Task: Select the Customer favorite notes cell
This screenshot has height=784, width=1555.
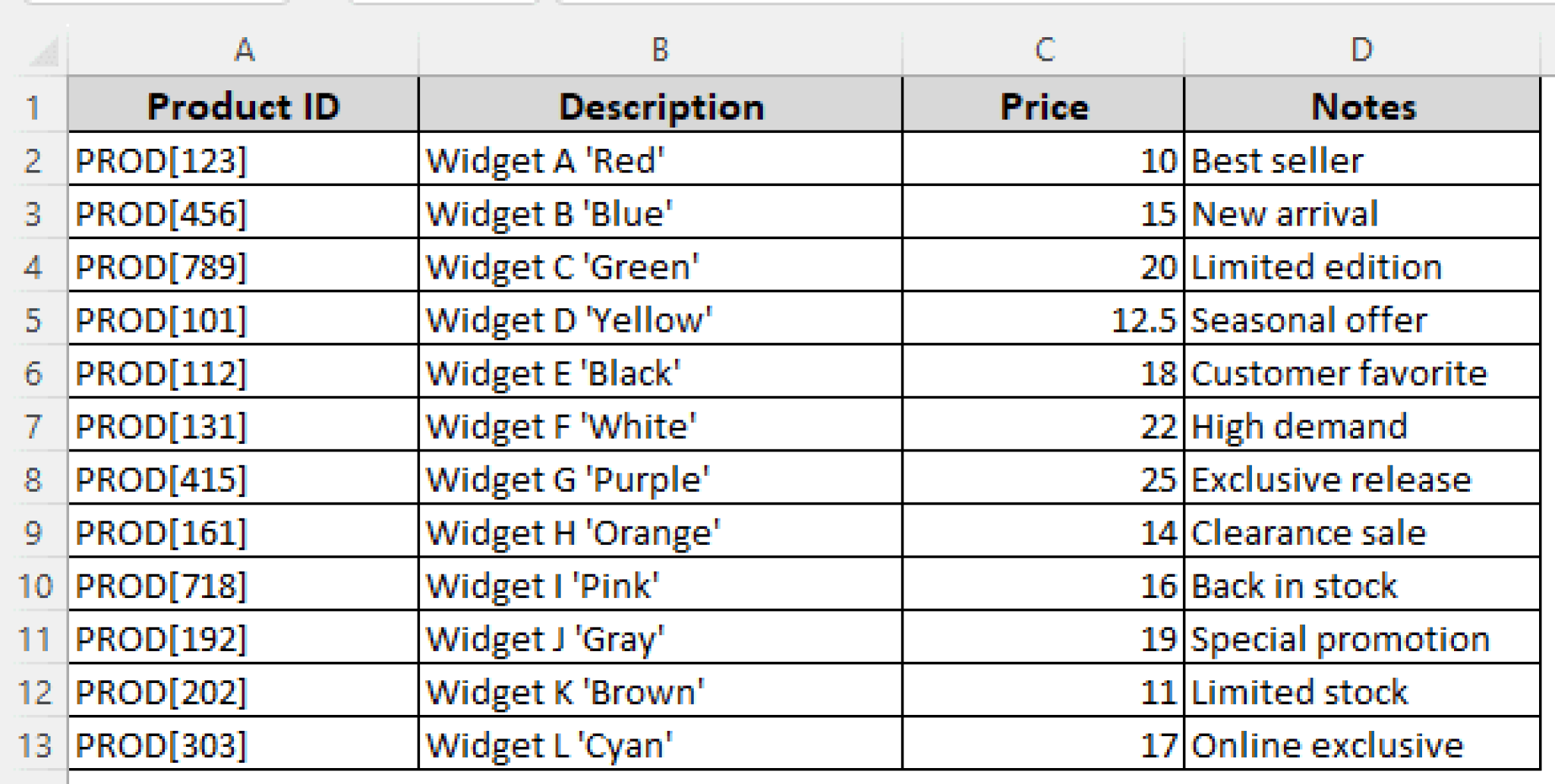Action: tap(1361, 373)
